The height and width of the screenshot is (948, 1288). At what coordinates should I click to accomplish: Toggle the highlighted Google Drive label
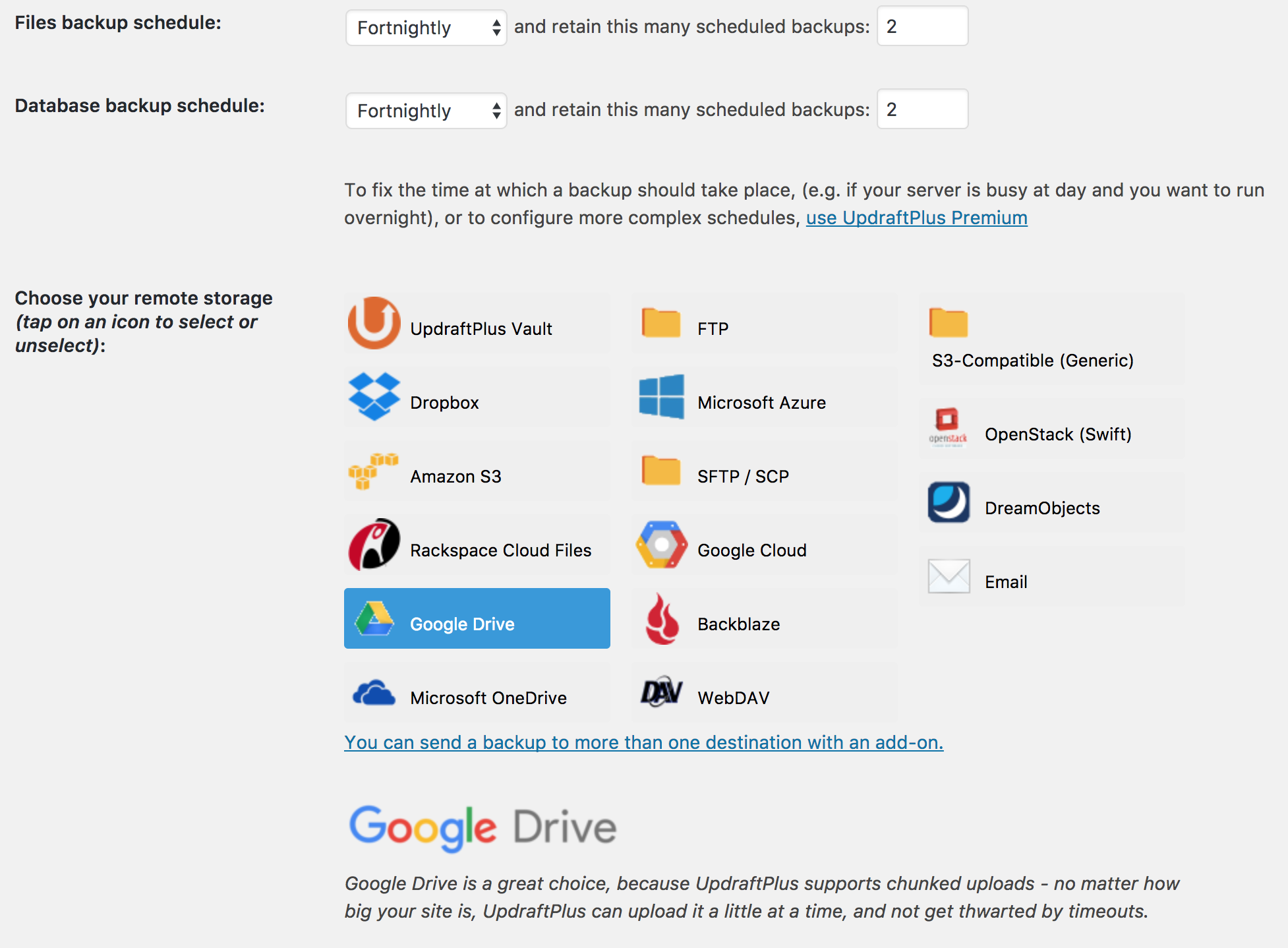462,624
